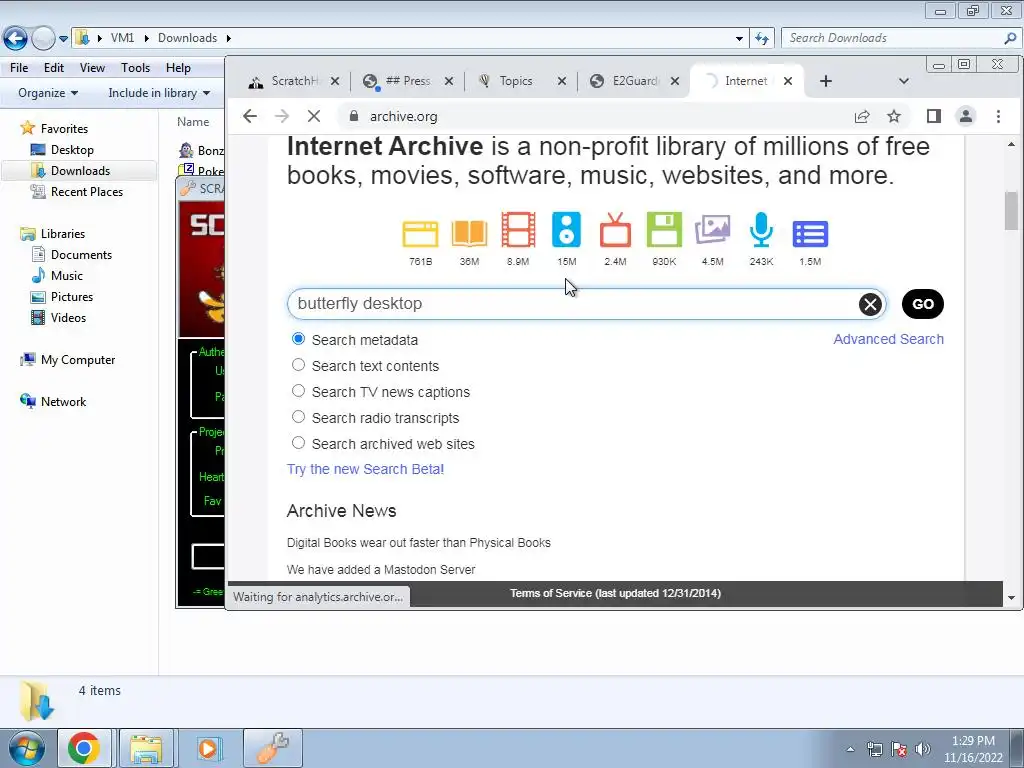Open Chrome from the taskbar
The width and height of the screenshot is (1024, 768).
83,748
